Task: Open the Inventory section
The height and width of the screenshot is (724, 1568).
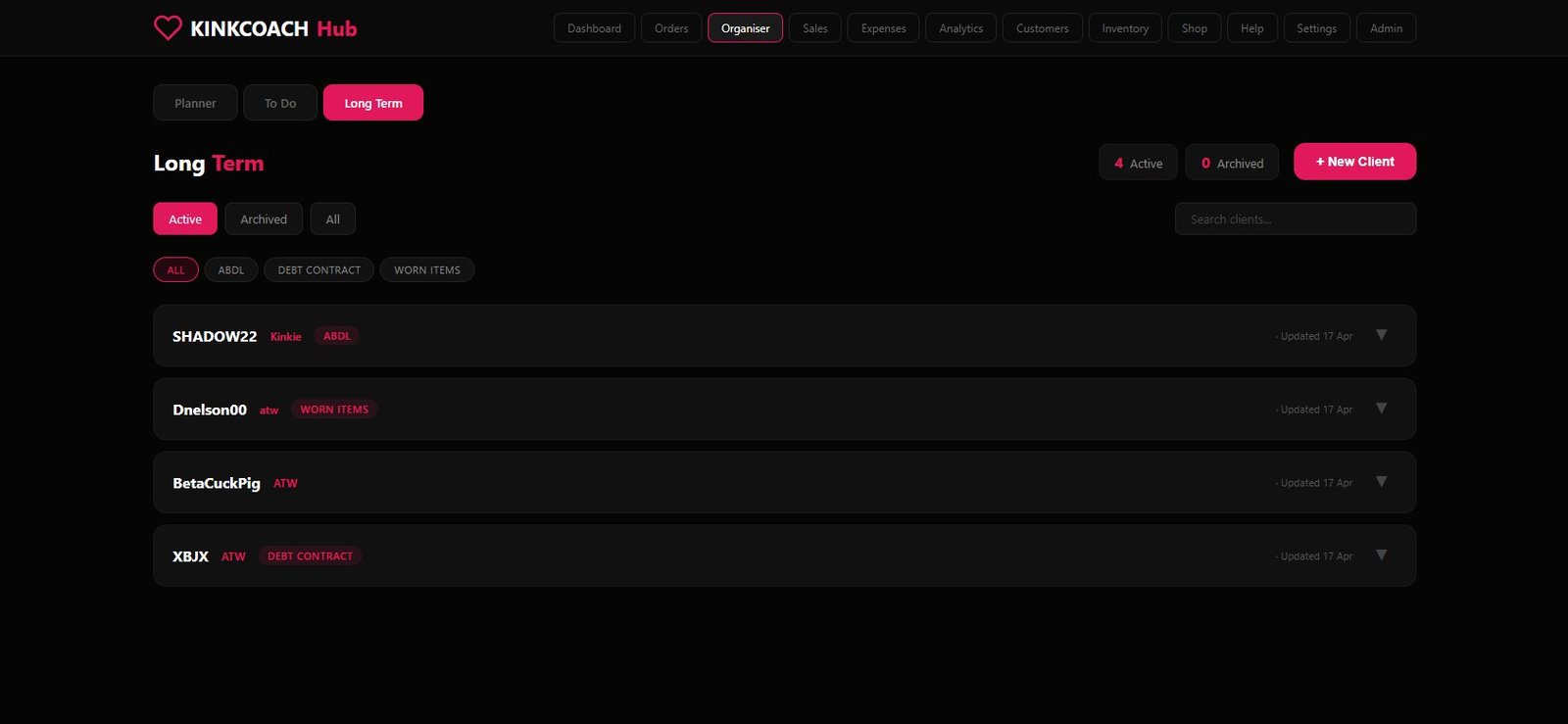Action: (1125, 28)
